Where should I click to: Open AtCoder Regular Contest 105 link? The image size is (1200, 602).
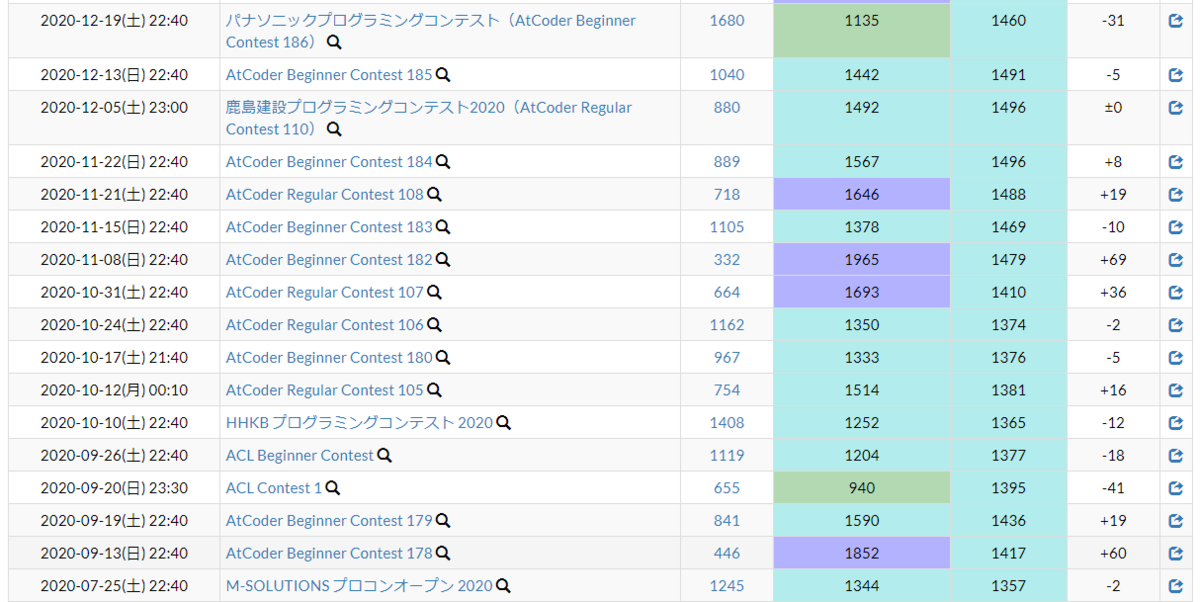(x=325, y=390)
